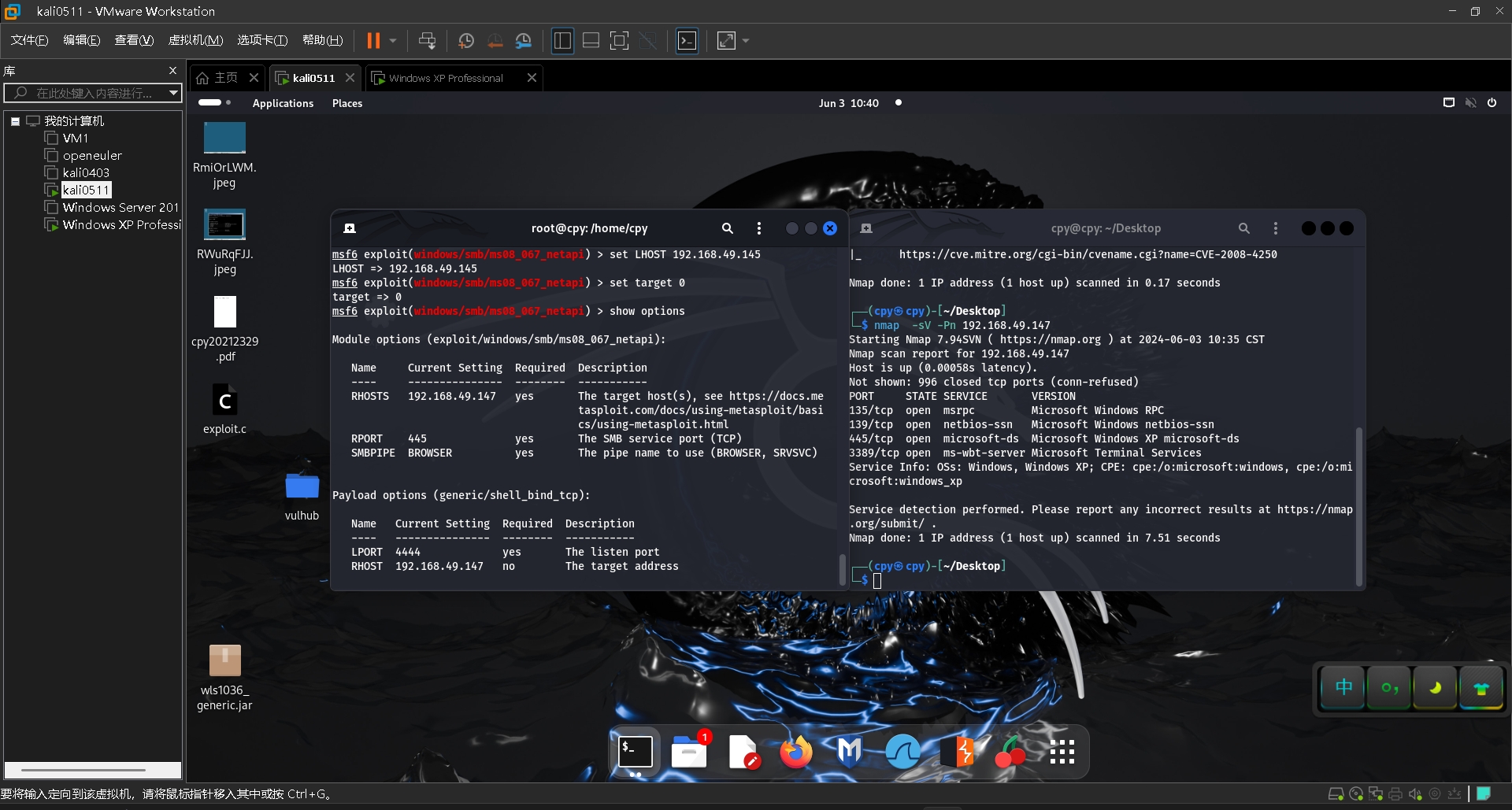The height and width of the screenshot is (810, 1512).
Task: Open the 查看(V) menu
Action: [x=134, y=40]
